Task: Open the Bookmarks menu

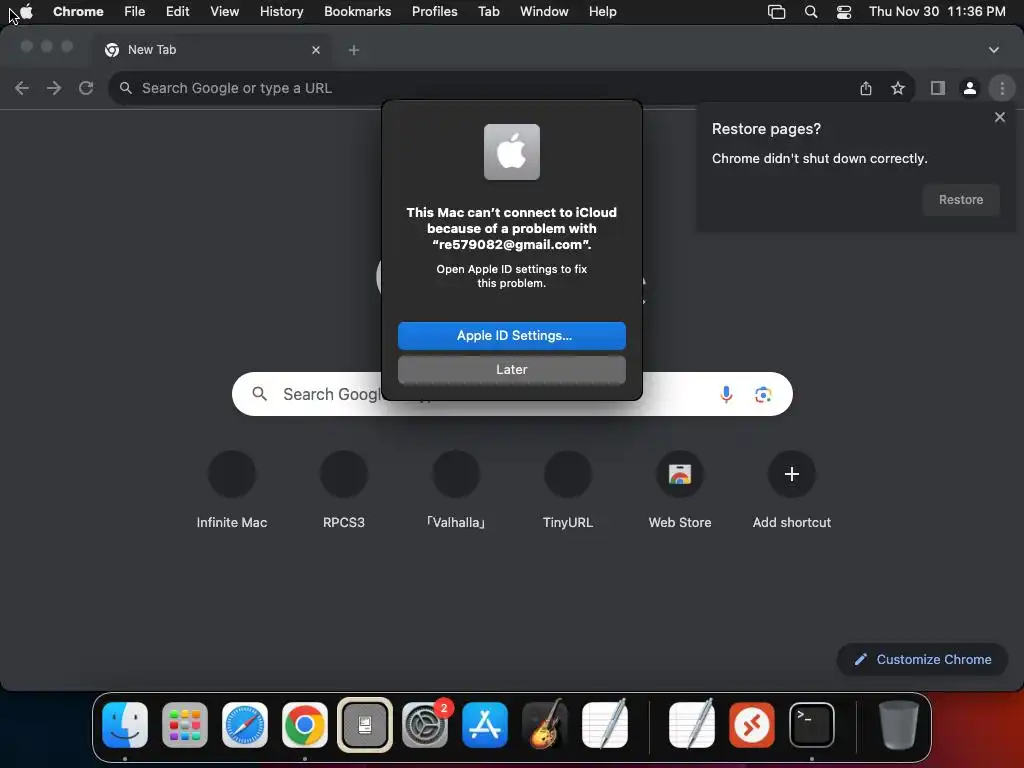Action: tap(357, 12)
